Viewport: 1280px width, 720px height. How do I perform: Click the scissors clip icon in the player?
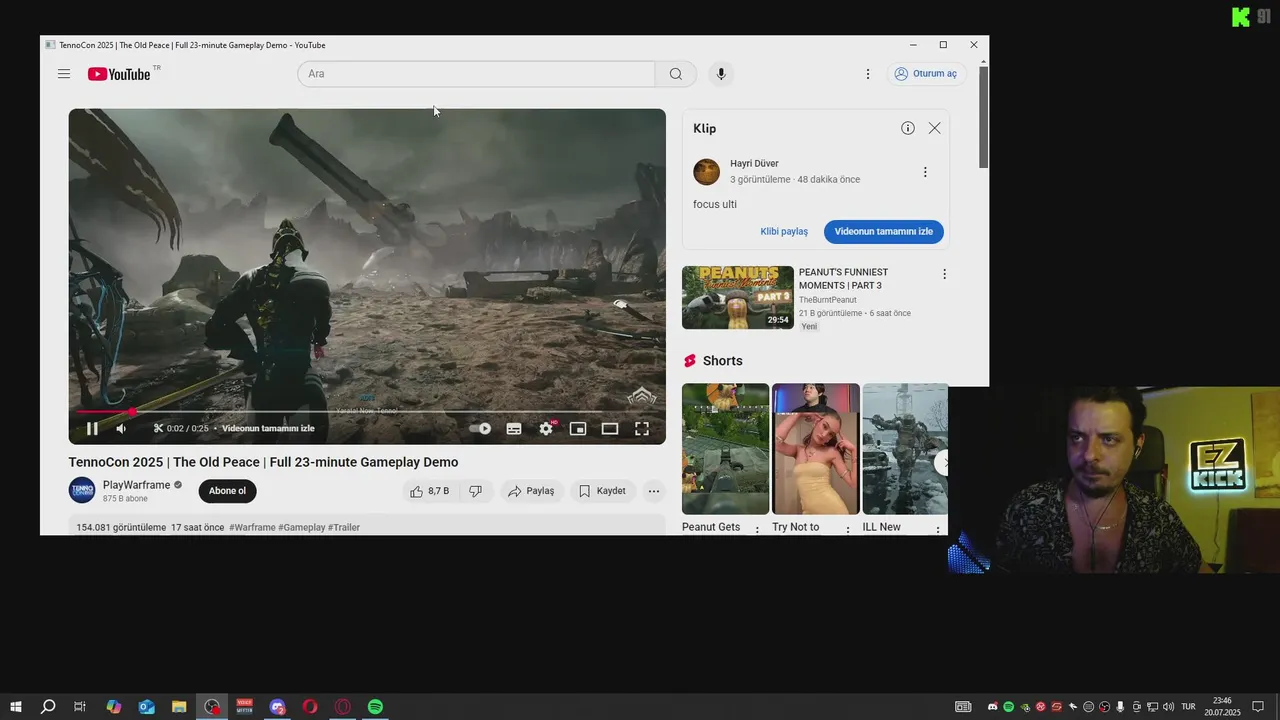click(x=158, y=429)
